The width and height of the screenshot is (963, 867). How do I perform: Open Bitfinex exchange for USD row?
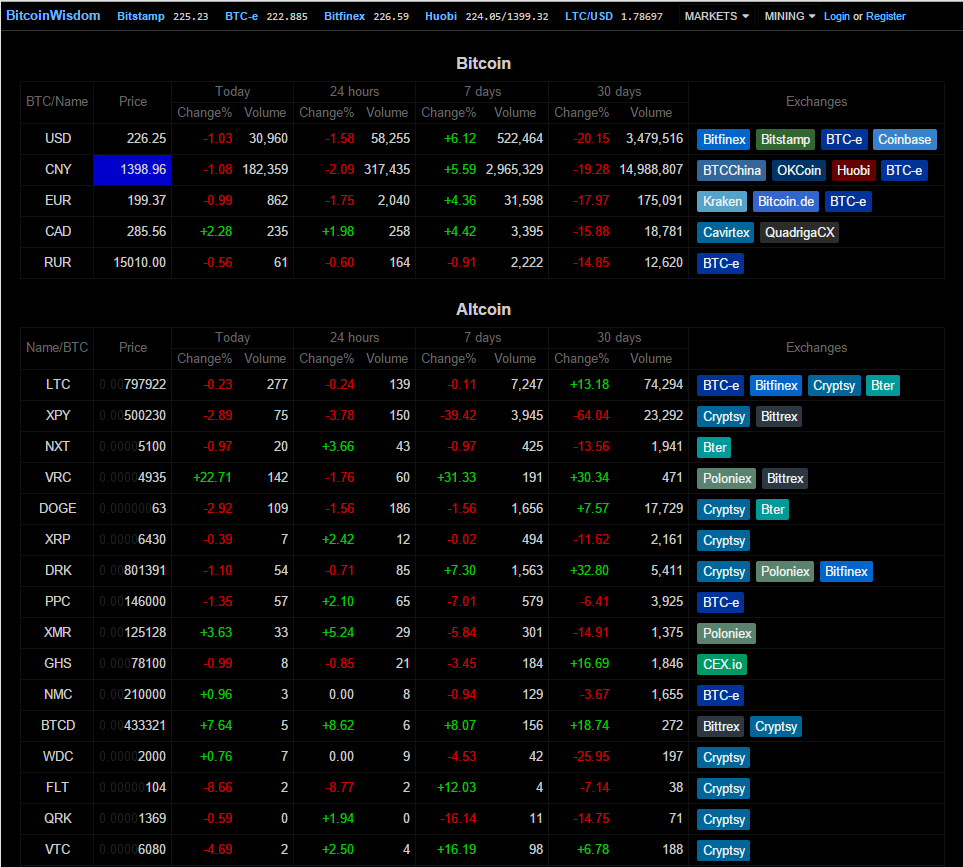(x=723, y=139)
